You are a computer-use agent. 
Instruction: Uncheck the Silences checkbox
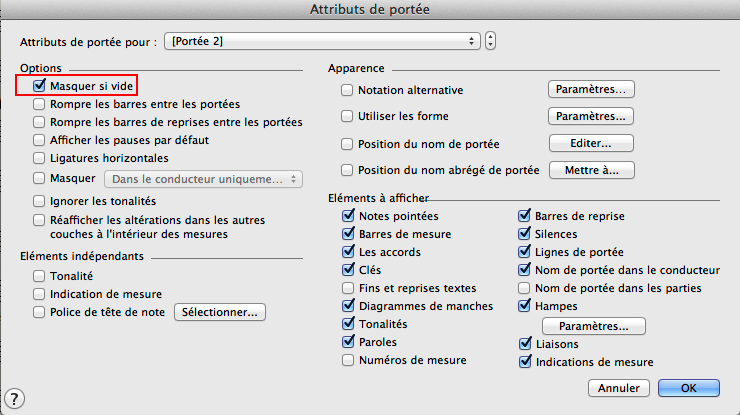click(524, 234)
